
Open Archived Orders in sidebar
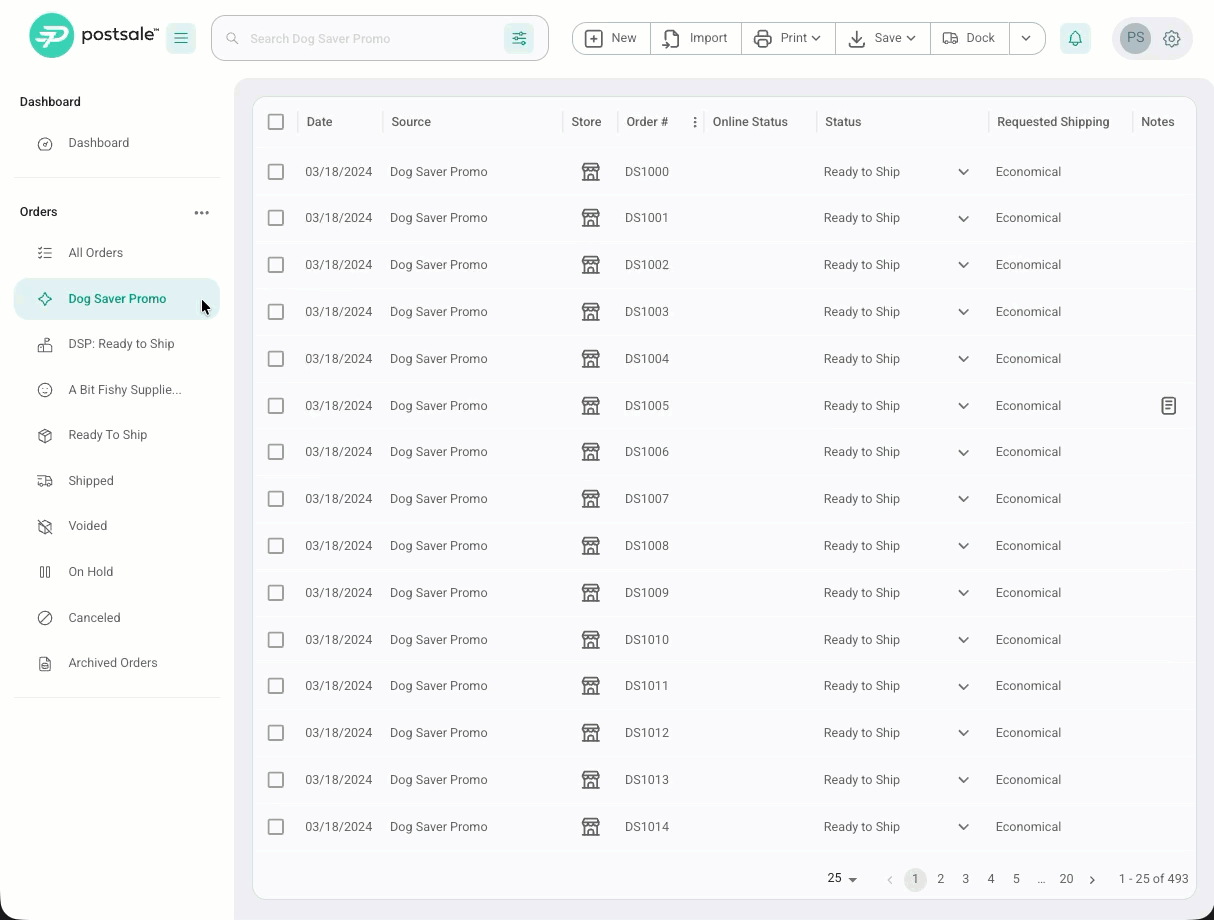[116, 663]
